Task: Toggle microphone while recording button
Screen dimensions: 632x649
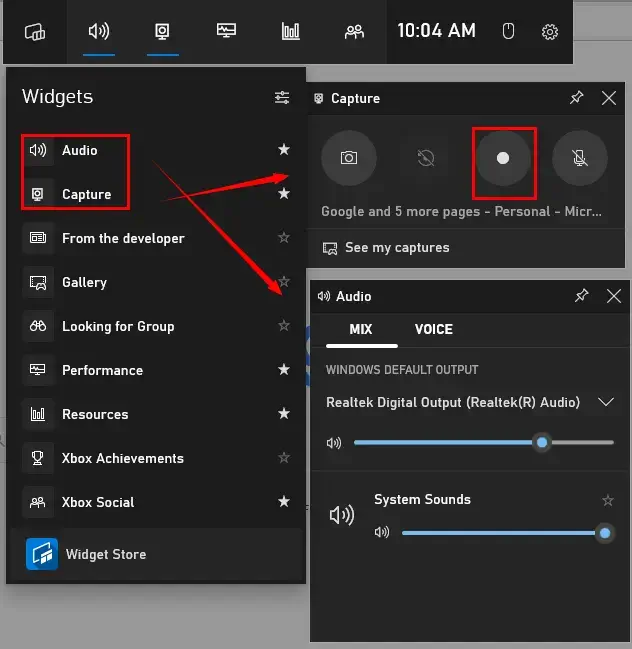Action: (580, 158)
